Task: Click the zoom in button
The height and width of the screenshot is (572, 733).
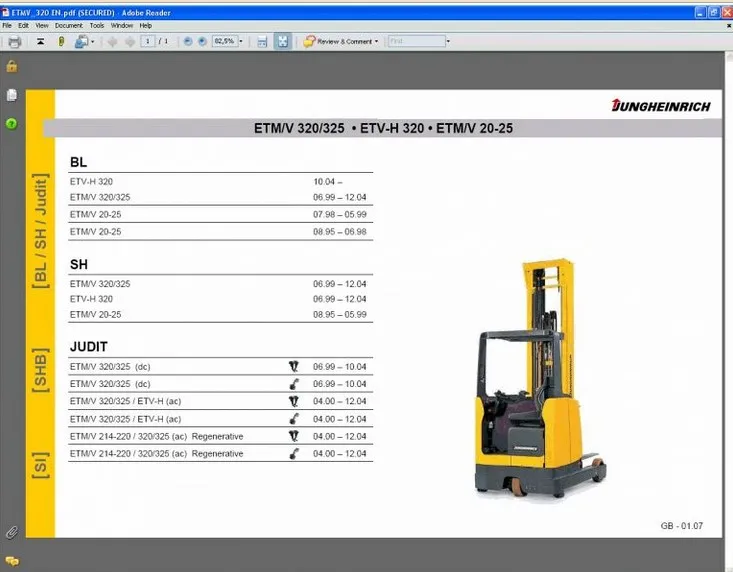Action: (202, 41)
